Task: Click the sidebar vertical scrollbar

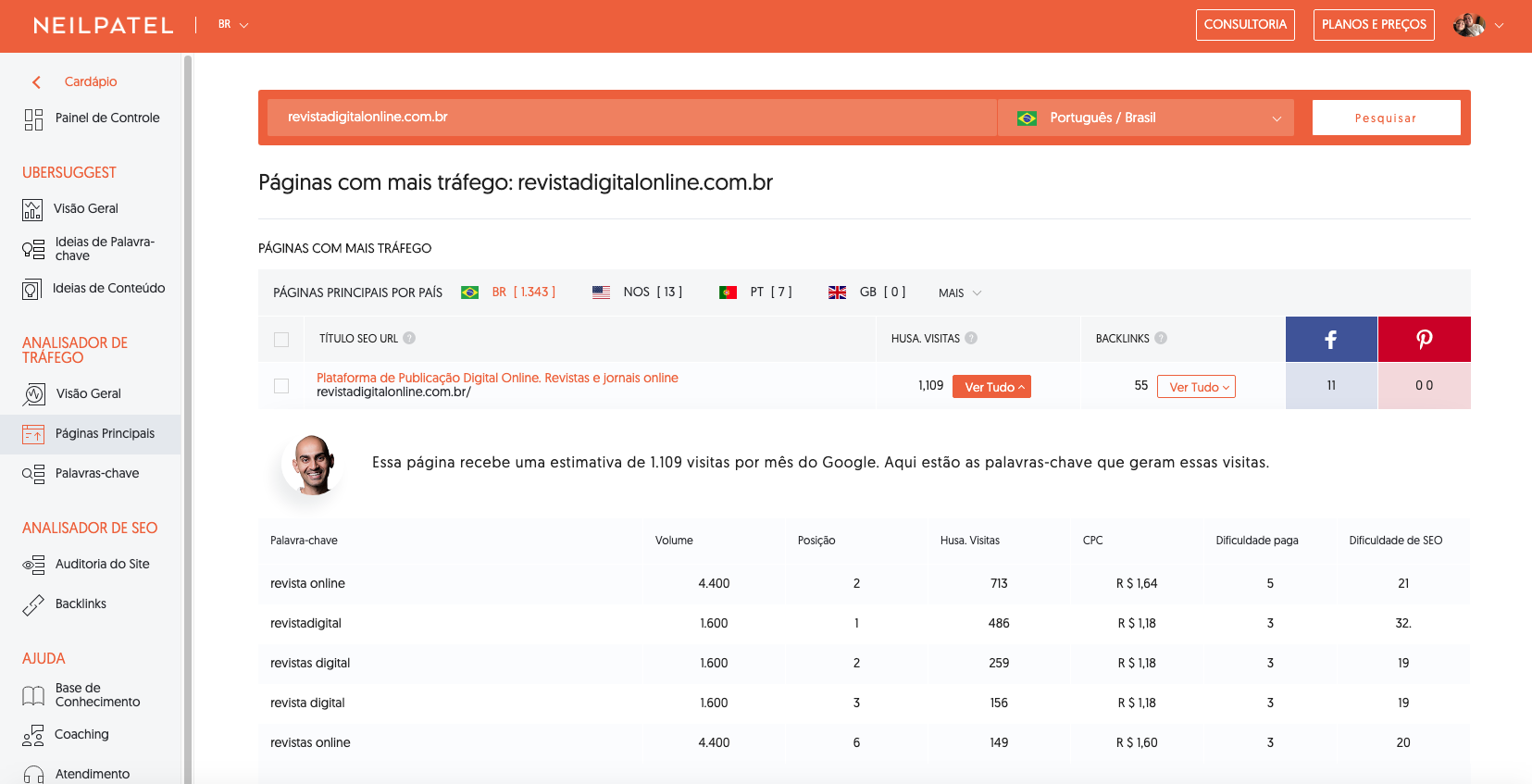Action: coord(188,418)
